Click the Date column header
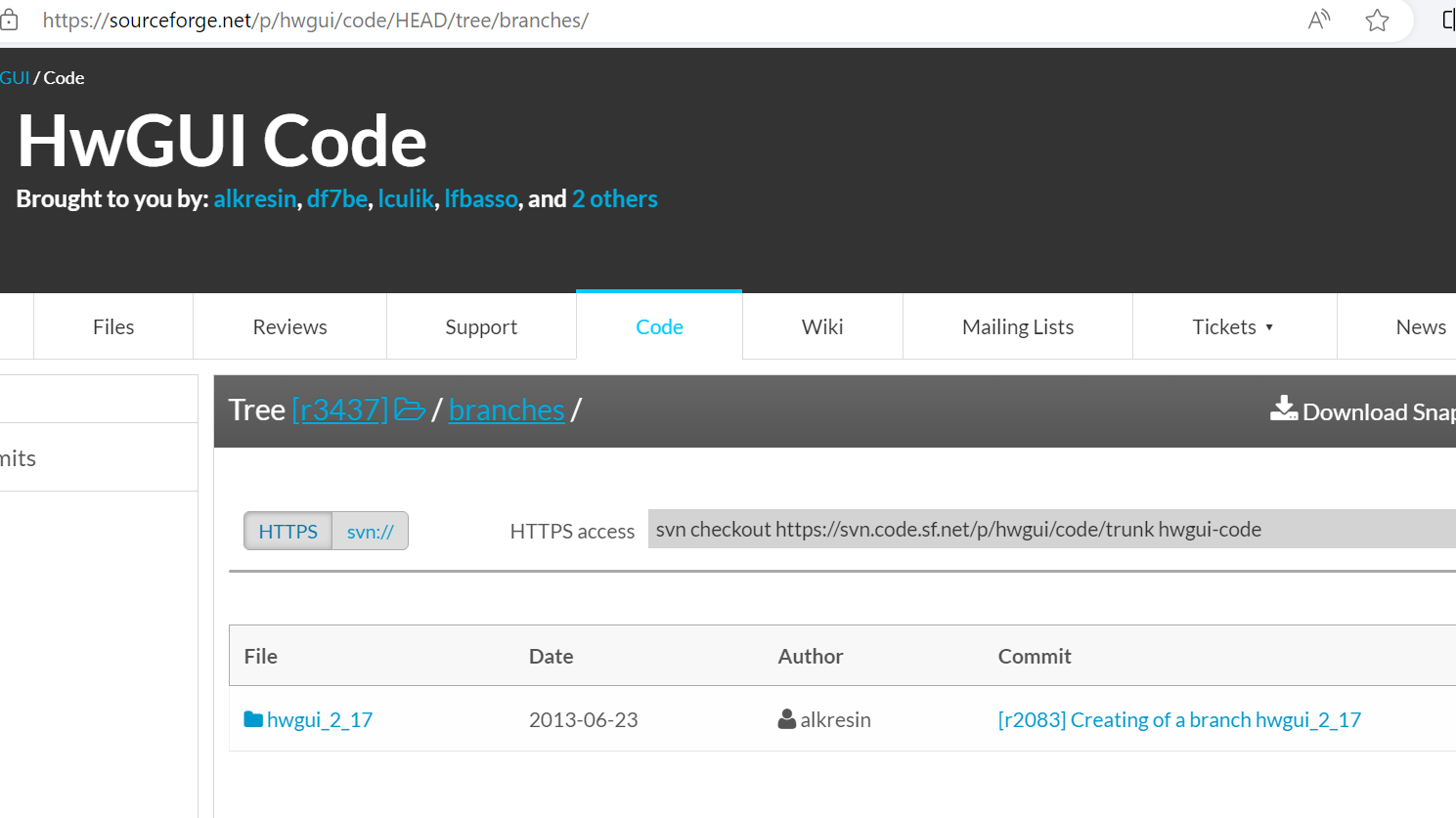Image resolution: width=1456 pixels, height=818 pixels. [552, 656]
